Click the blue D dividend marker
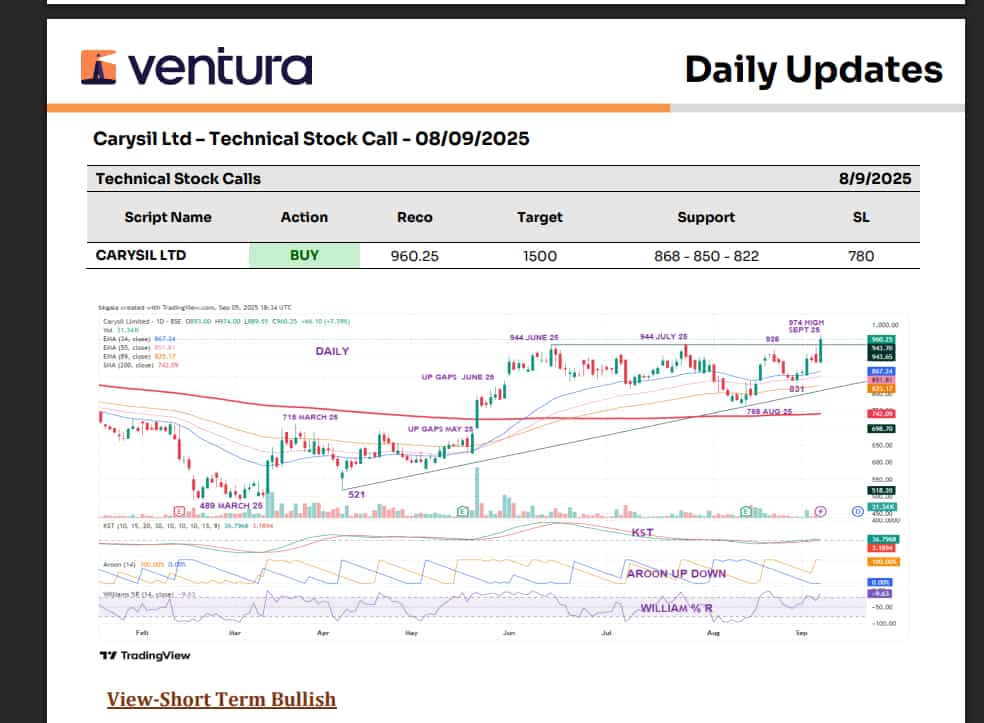This screenshot has width=984, height=723. tap(857, 511)
